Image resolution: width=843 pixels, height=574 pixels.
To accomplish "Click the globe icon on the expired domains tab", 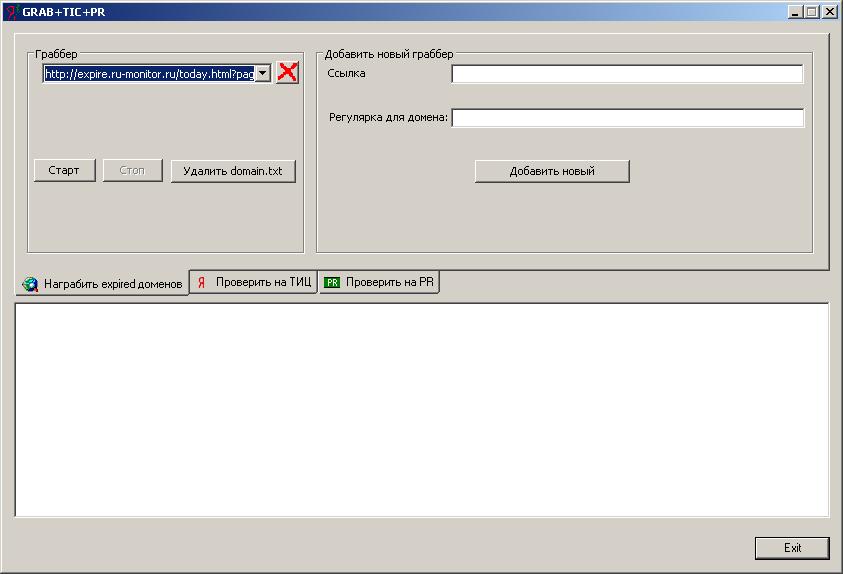I will [x=30, y=284].
